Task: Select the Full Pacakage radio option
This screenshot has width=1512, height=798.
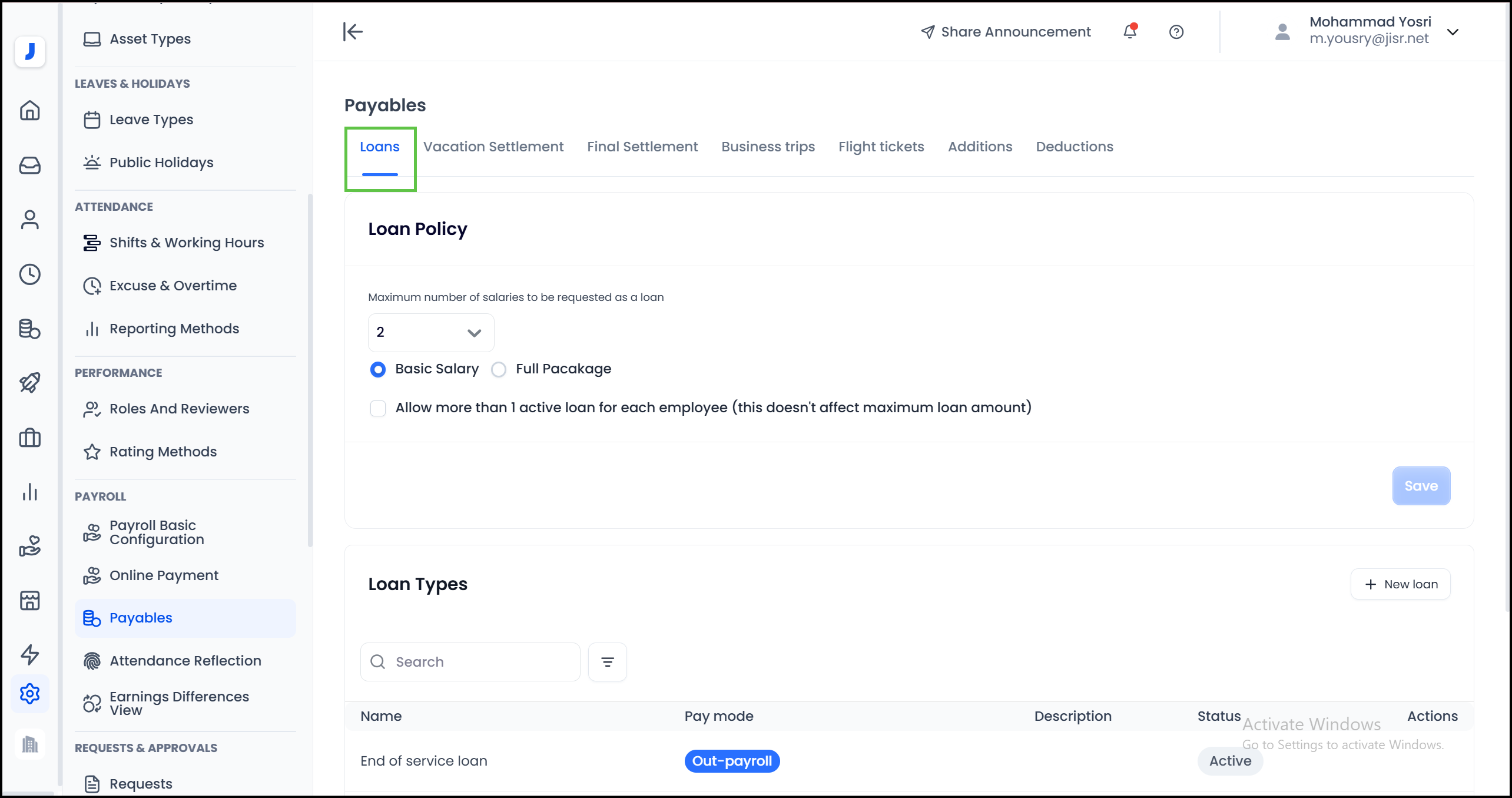Action: [x=499, y=369]
